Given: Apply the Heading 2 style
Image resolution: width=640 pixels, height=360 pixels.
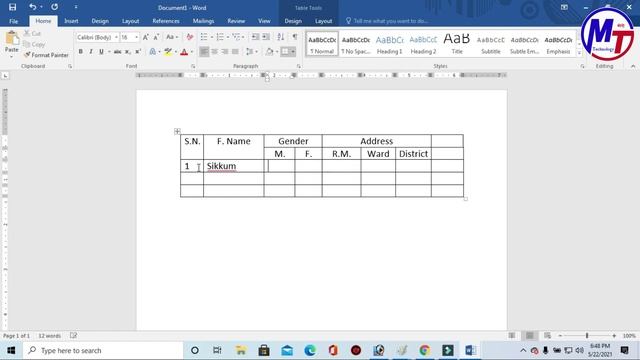Looking at the screenshot, I should pyautogui.click(x=423, y=44).
